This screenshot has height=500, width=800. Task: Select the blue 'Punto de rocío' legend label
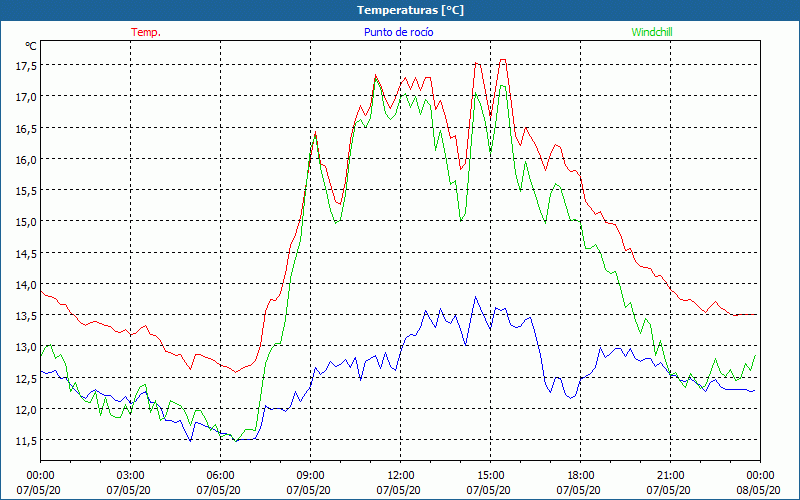(398, 32)
